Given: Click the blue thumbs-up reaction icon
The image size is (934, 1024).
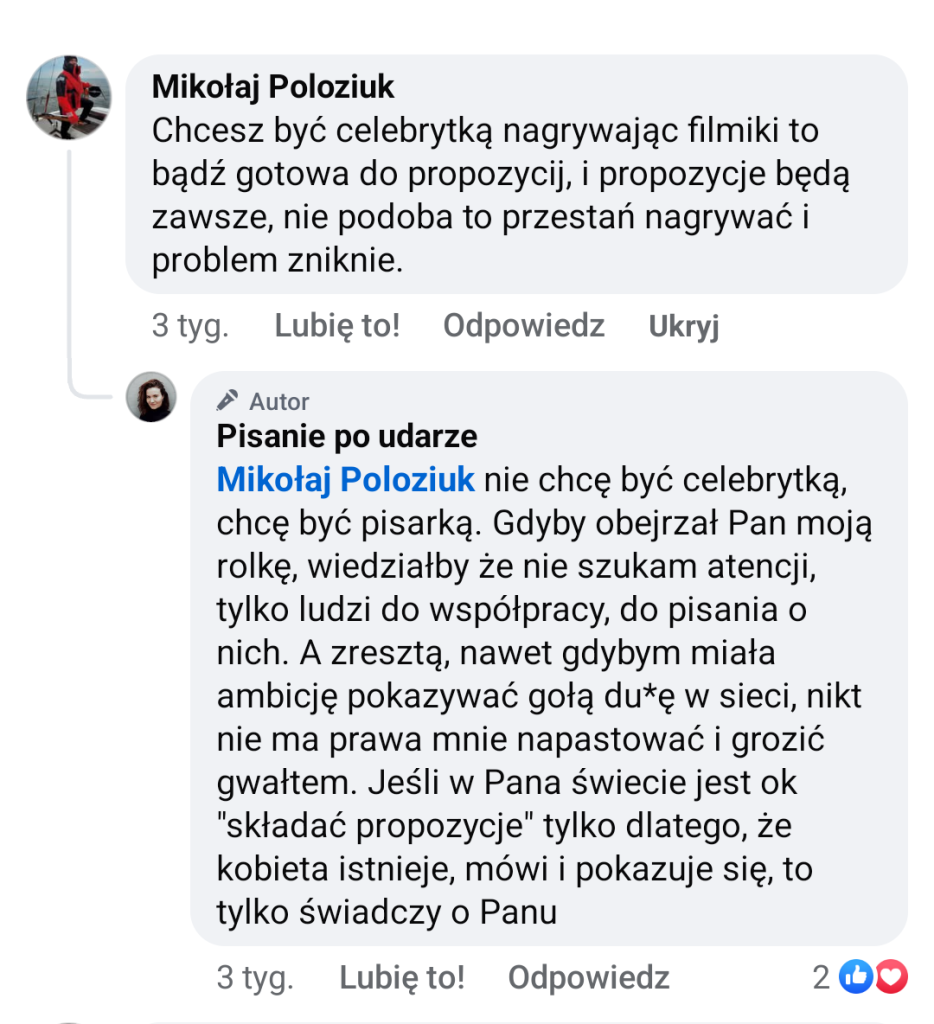Looking at the screenshot, I should pyautogui.click(x=856, y=977).
